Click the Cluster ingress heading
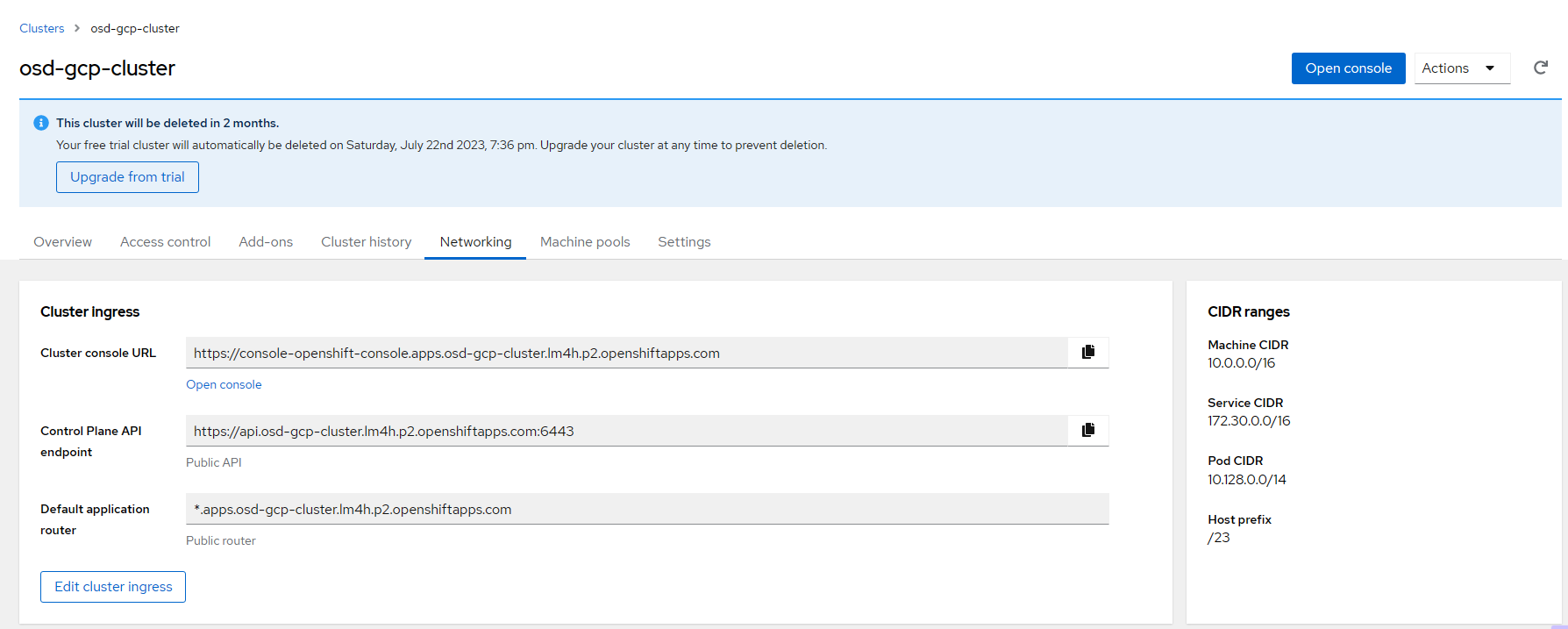 click(x=89, y=311)
